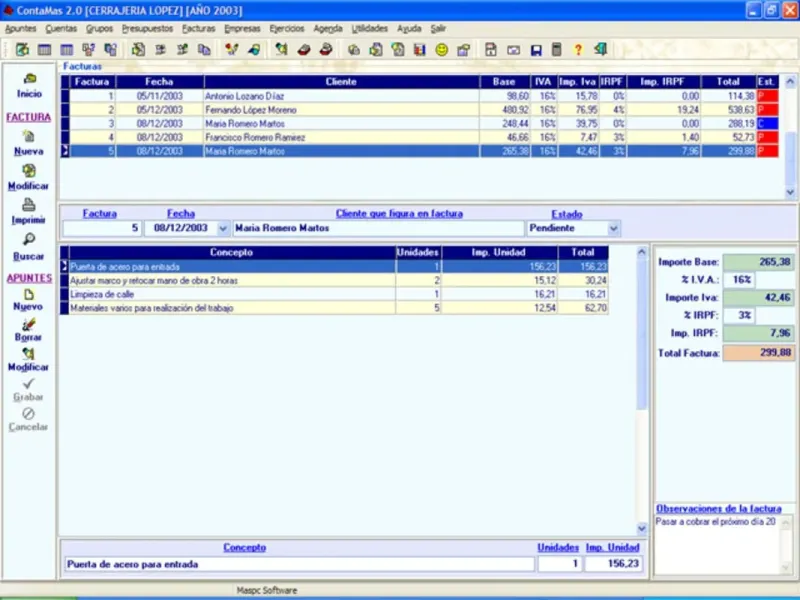Click the blue table grid toolbar icon

pos(67,49)
